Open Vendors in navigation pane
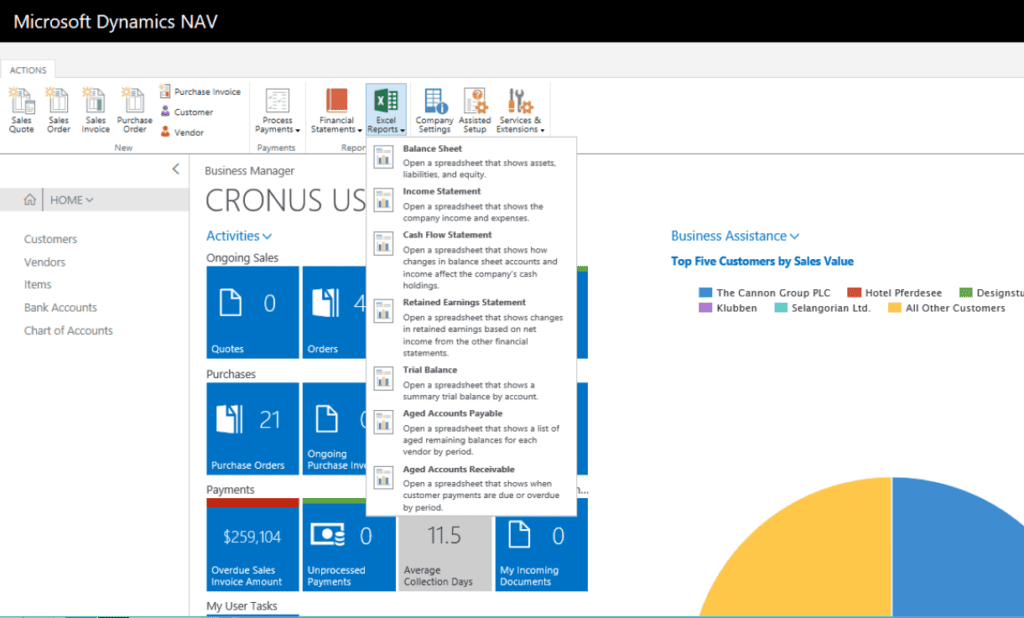Viewport: 1024px width, 618px height. [44, 262]
